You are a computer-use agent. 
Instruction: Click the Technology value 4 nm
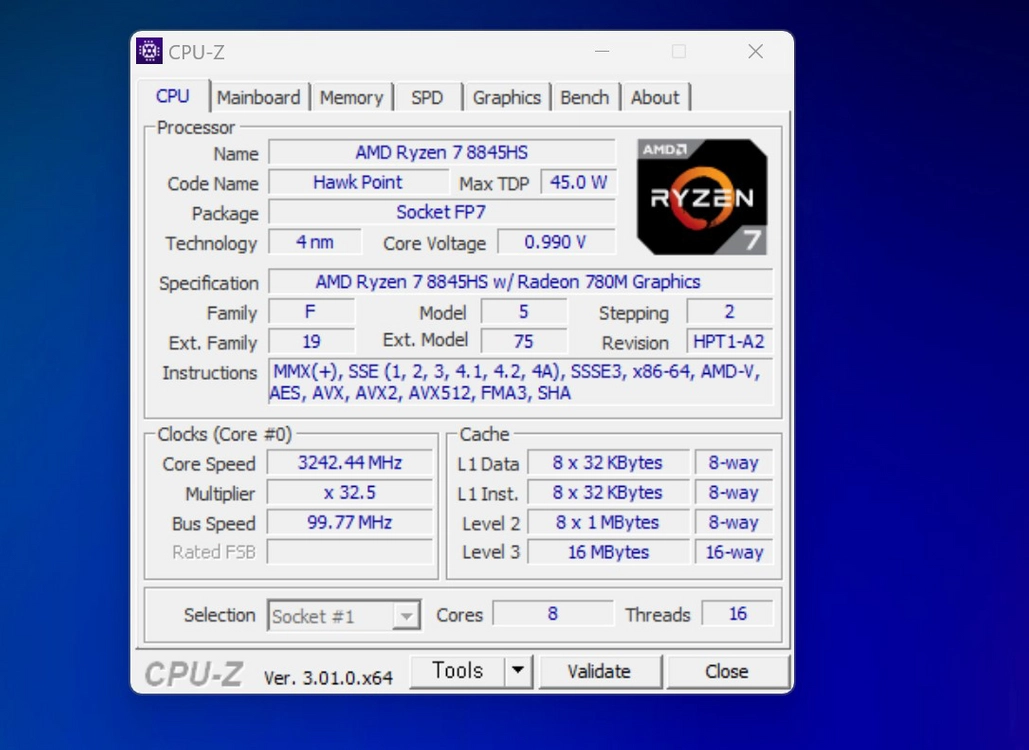315,242
